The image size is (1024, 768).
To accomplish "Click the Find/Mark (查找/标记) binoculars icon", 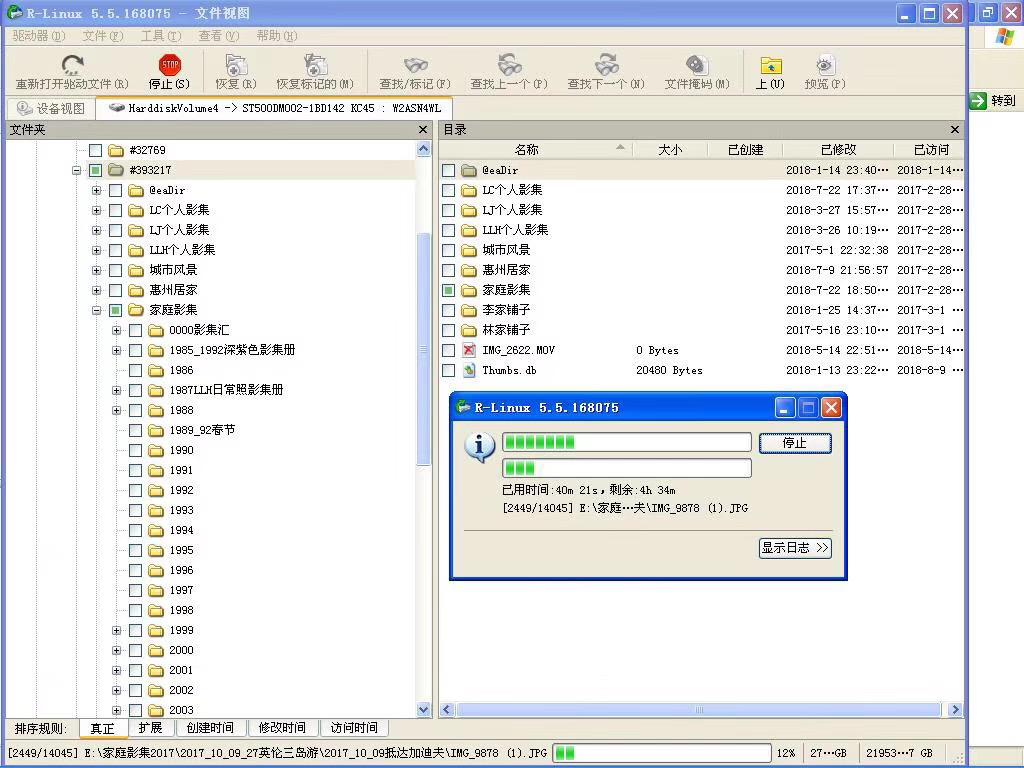I will click(415, 65).
